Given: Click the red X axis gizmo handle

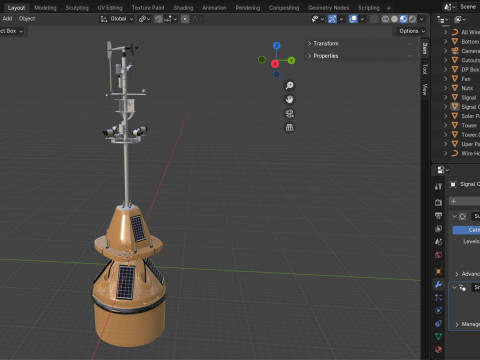Looking at the screenshot, I should (275, 64).
